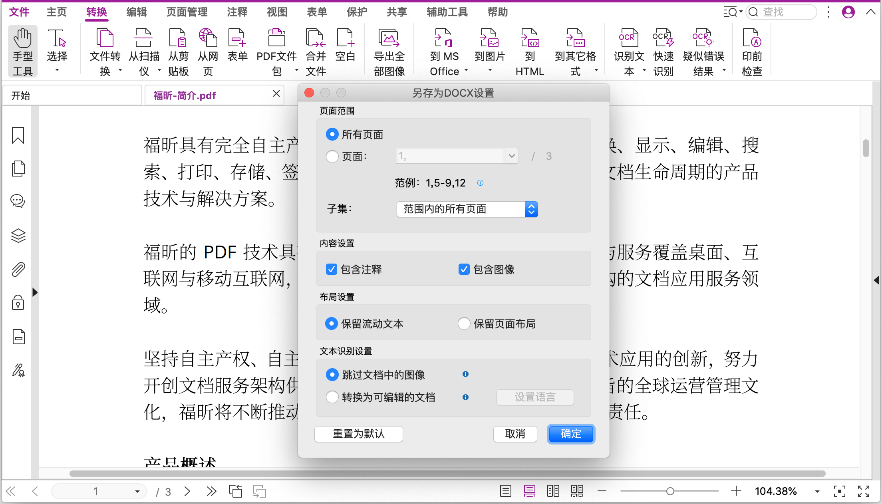
Task: Open the page number dropdown
Action: pos(137,491)
